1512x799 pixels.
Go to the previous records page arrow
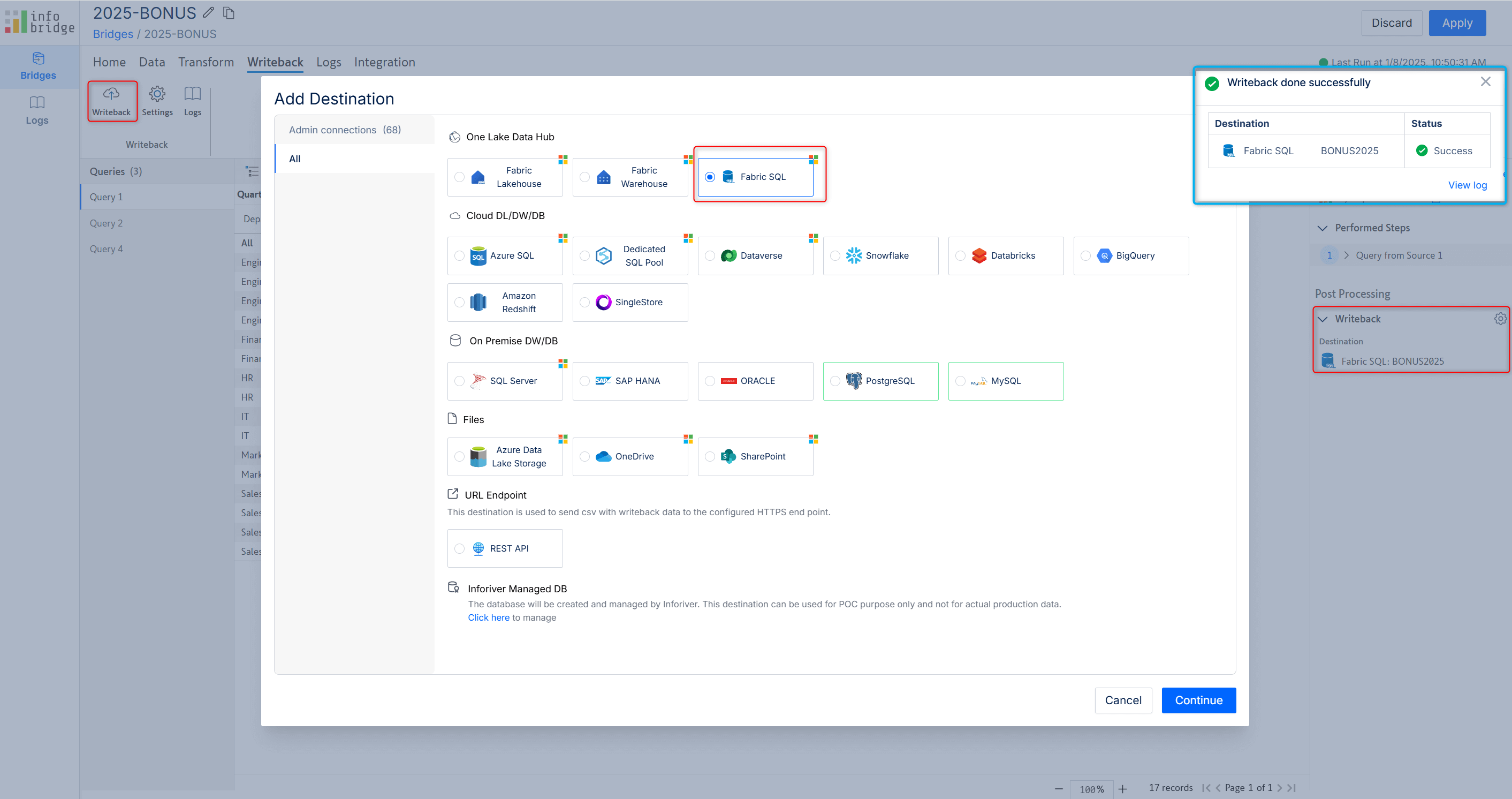pyautogui.click(x=1217, y=788)
